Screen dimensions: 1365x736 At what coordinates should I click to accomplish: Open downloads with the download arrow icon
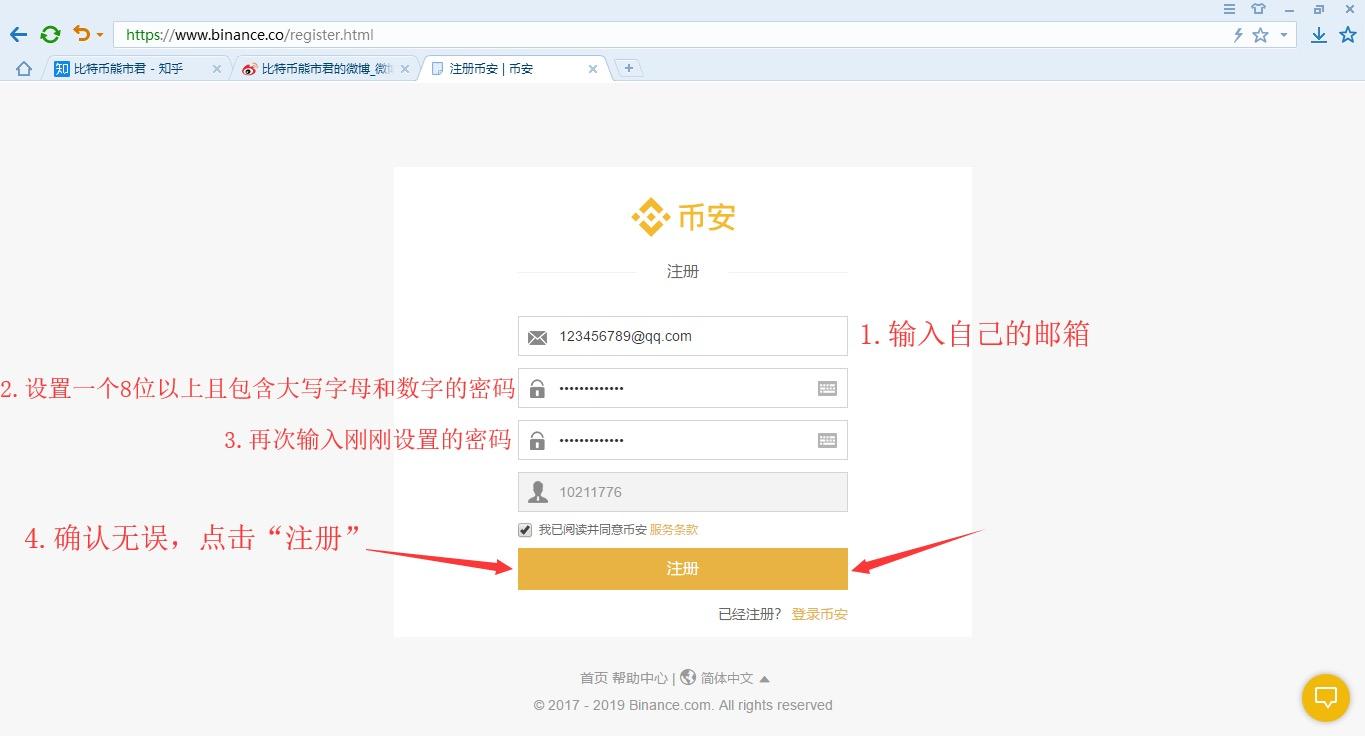1319,35
